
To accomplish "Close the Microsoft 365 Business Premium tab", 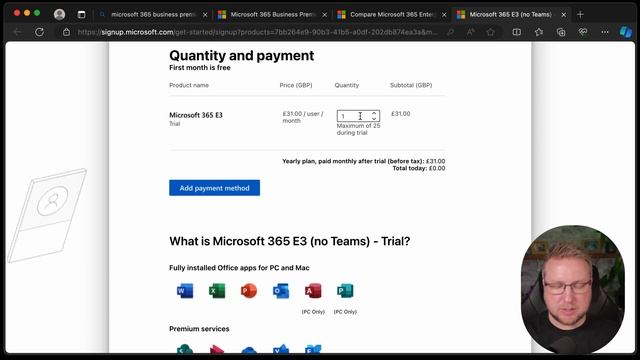I will [324, 15].
